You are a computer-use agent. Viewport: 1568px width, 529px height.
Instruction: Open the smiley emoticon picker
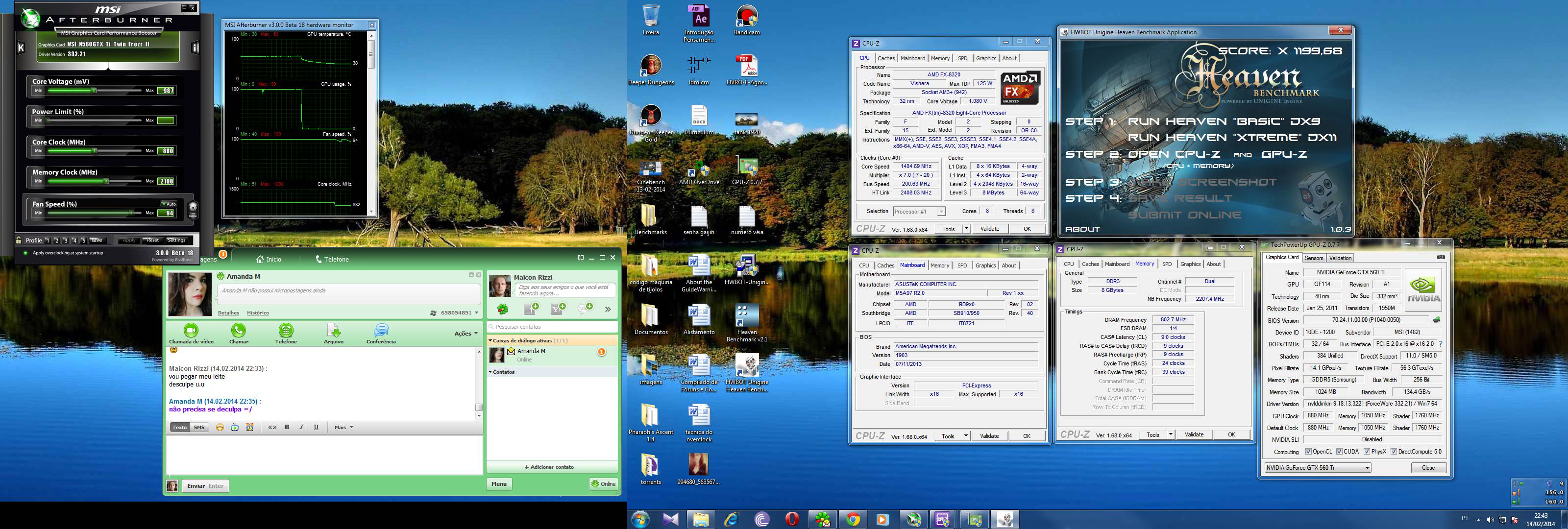coord(220,427)
